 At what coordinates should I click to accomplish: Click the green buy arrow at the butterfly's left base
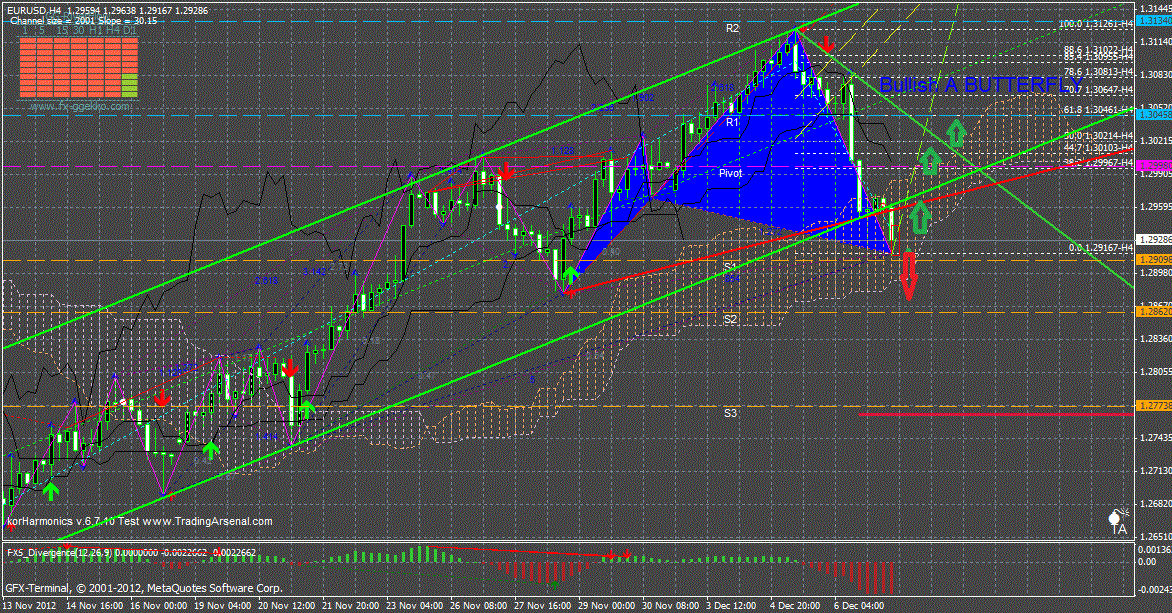click(x=570, y=275)
